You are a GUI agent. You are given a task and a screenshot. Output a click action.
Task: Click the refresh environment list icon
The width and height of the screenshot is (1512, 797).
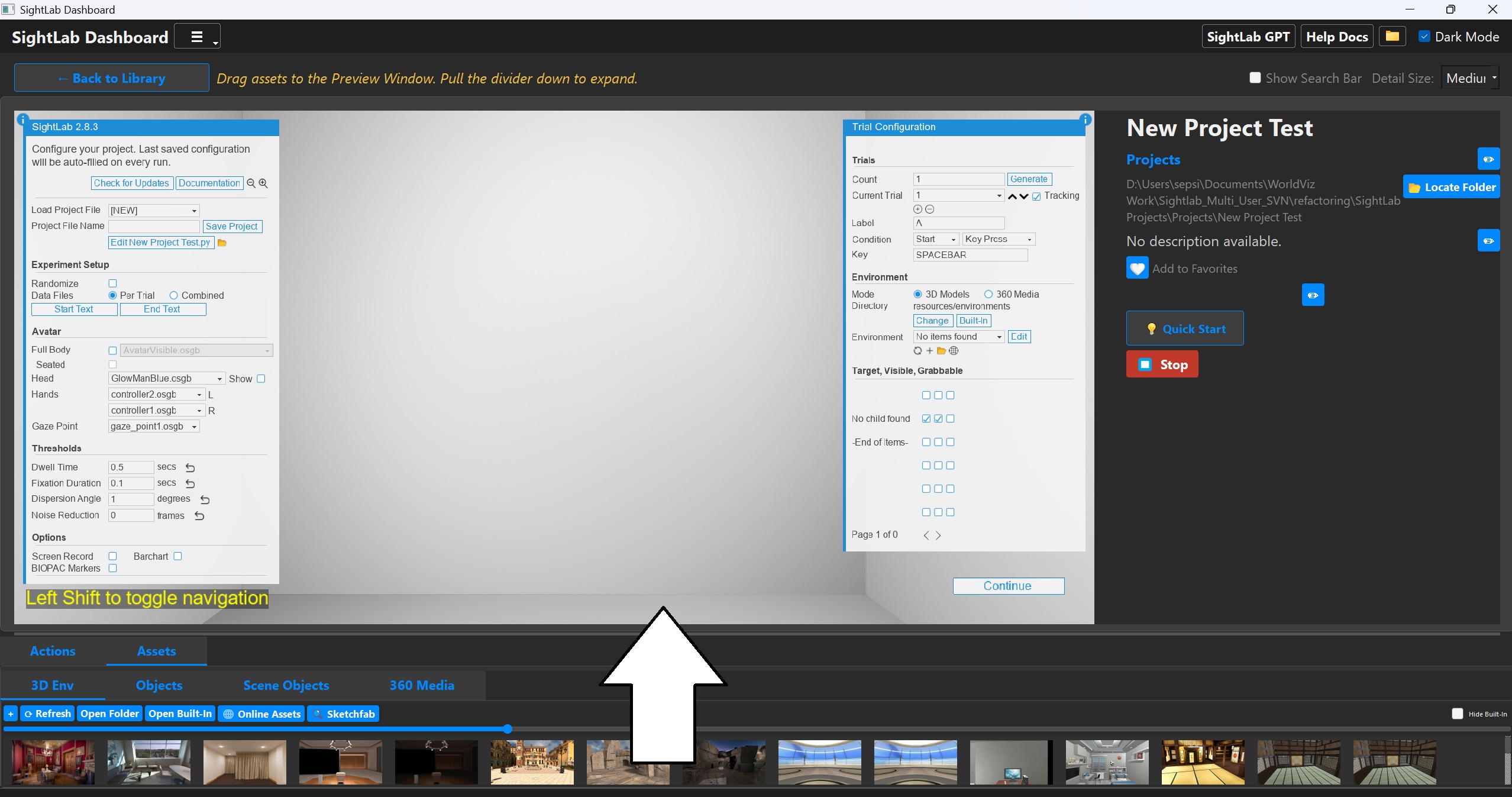pyautogui.click(x=917, y=351)
